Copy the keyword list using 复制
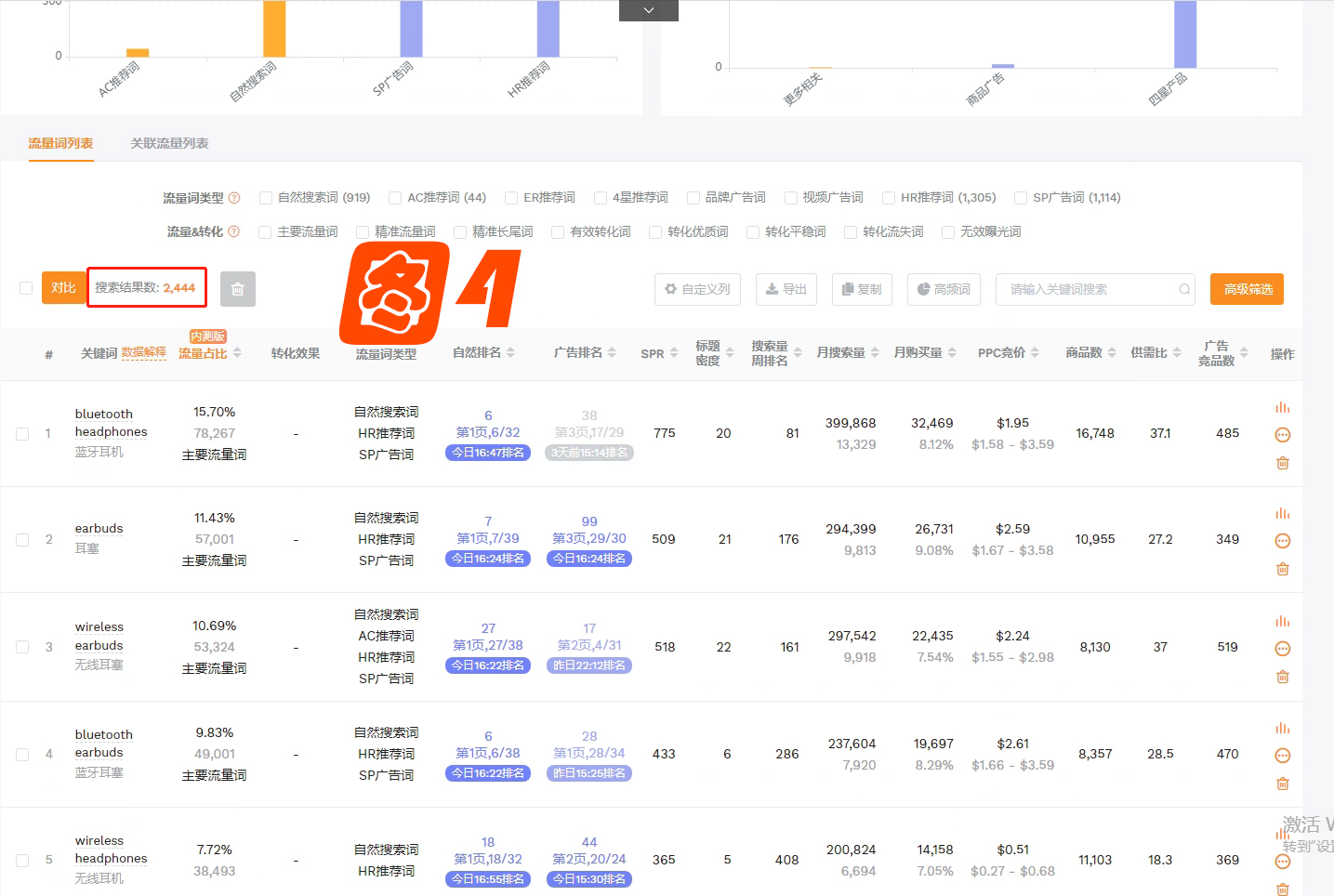The image size is (1334, 896). click(x=861, y=289)
